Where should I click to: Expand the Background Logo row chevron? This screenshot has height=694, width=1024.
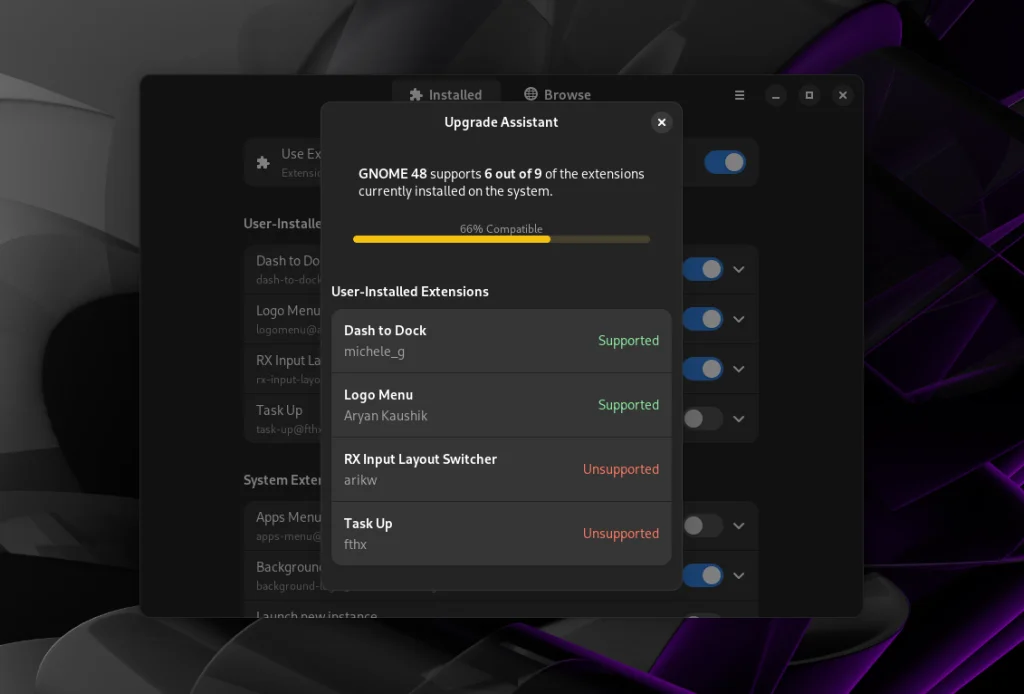click(x=739, y=575)
